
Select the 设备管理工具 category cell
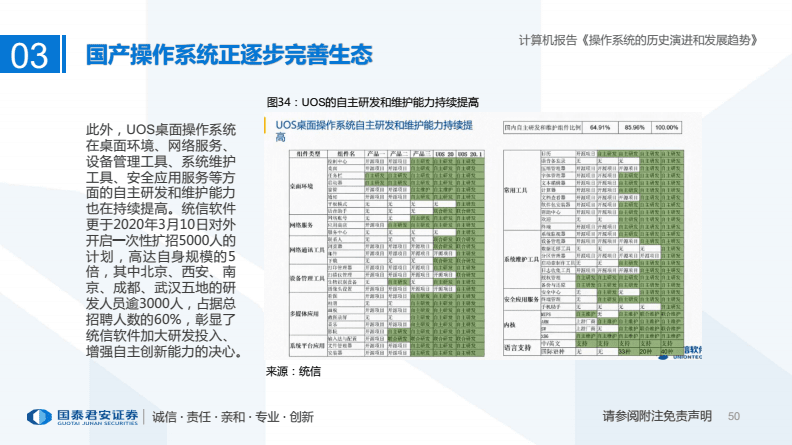click(x=308, y=278)
